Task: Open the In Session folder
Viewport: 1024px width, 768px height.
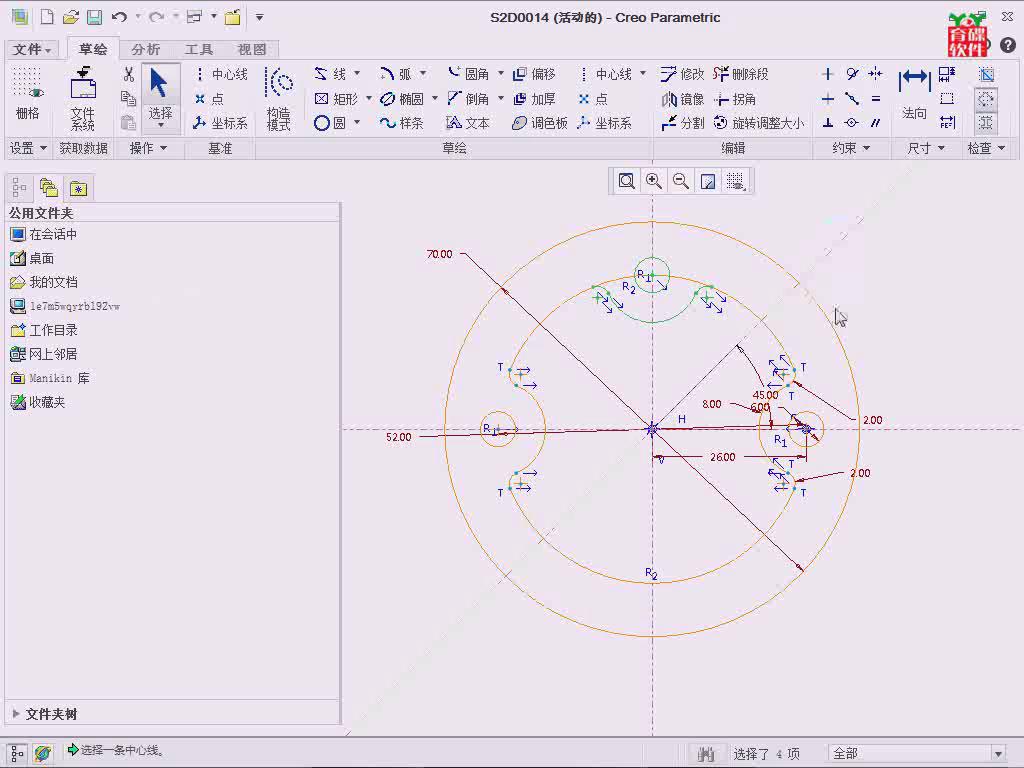Action: click(x=43, y=234)
